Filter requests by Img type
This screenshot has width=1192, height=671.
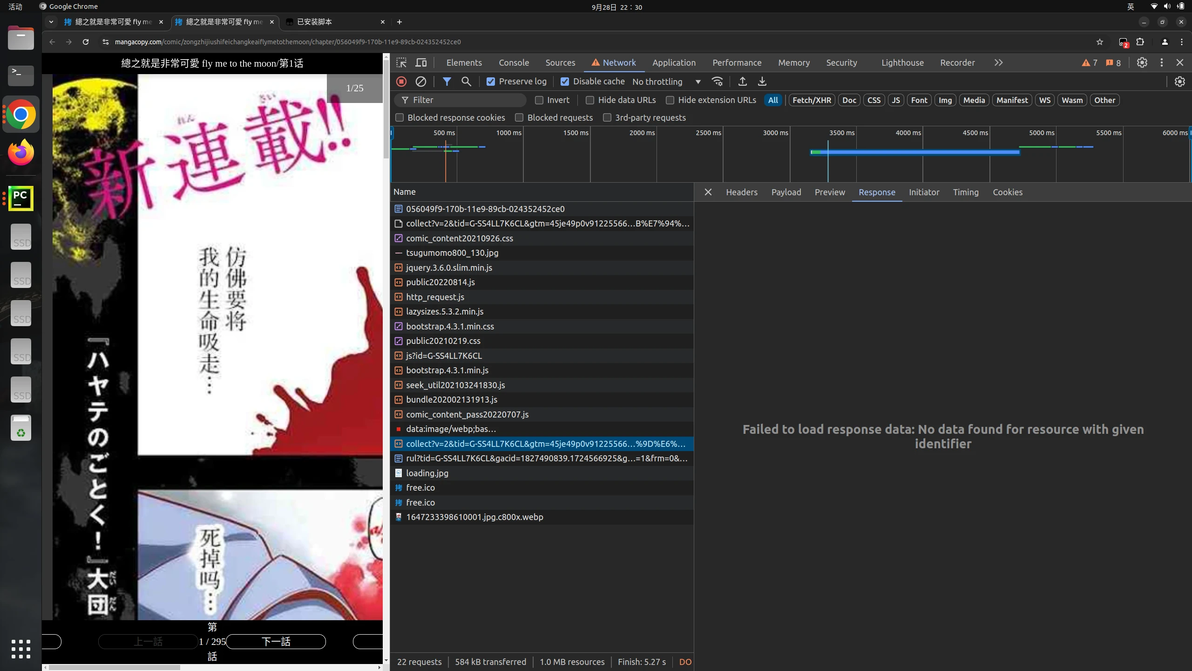tap(945, 100)
